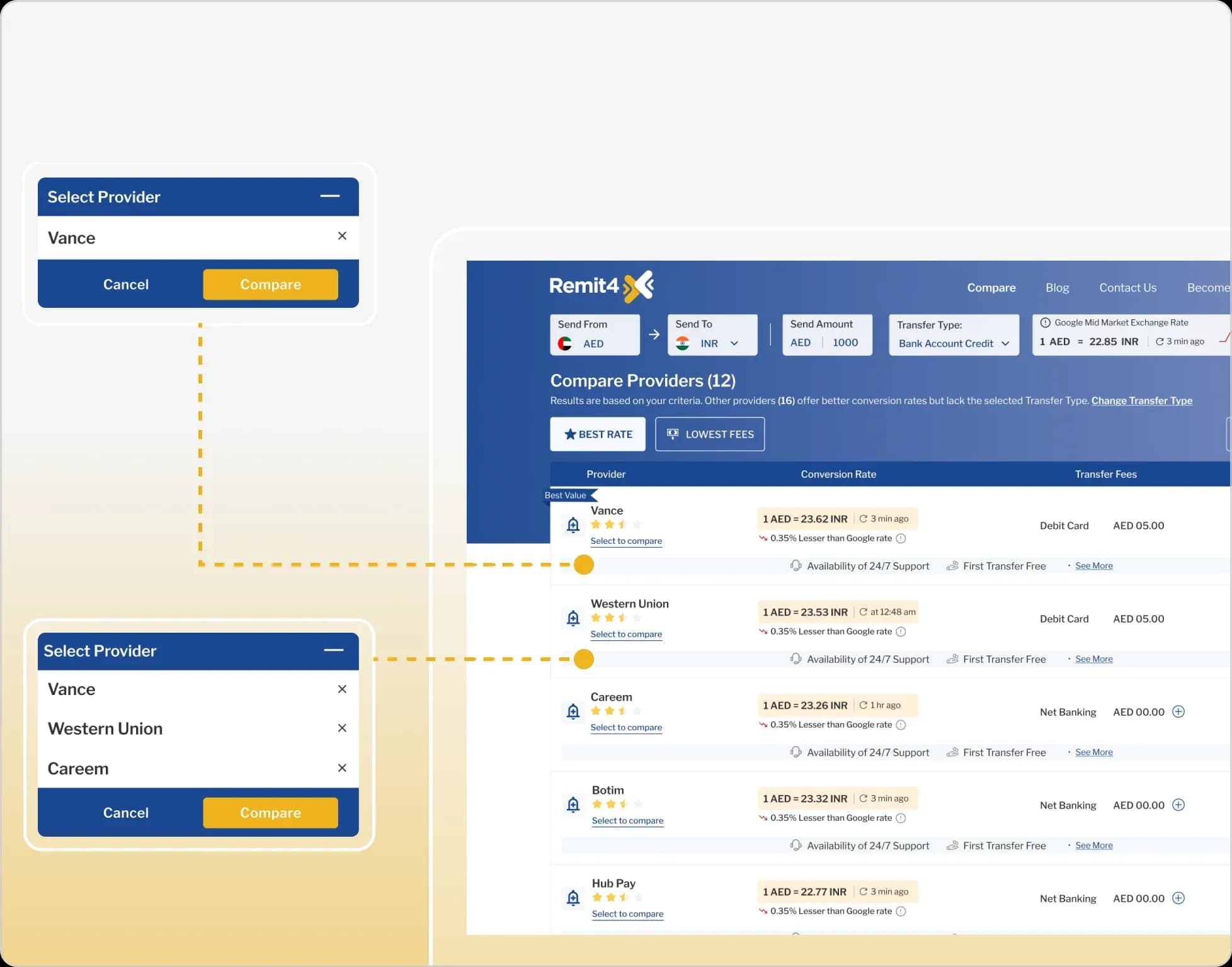
Task: Remove Vance from the lower Select Provider panel
Action: click(342, 689)
